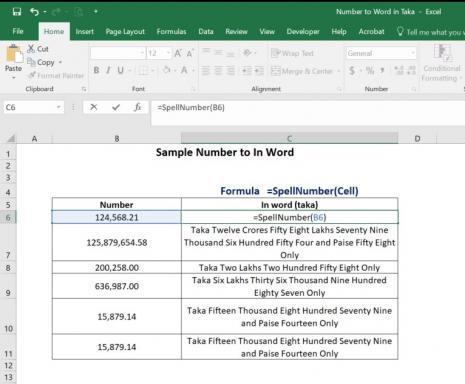The image size is (465, 384).
Task: Click the Increase Font Size icon
Action: coord(178,53)
